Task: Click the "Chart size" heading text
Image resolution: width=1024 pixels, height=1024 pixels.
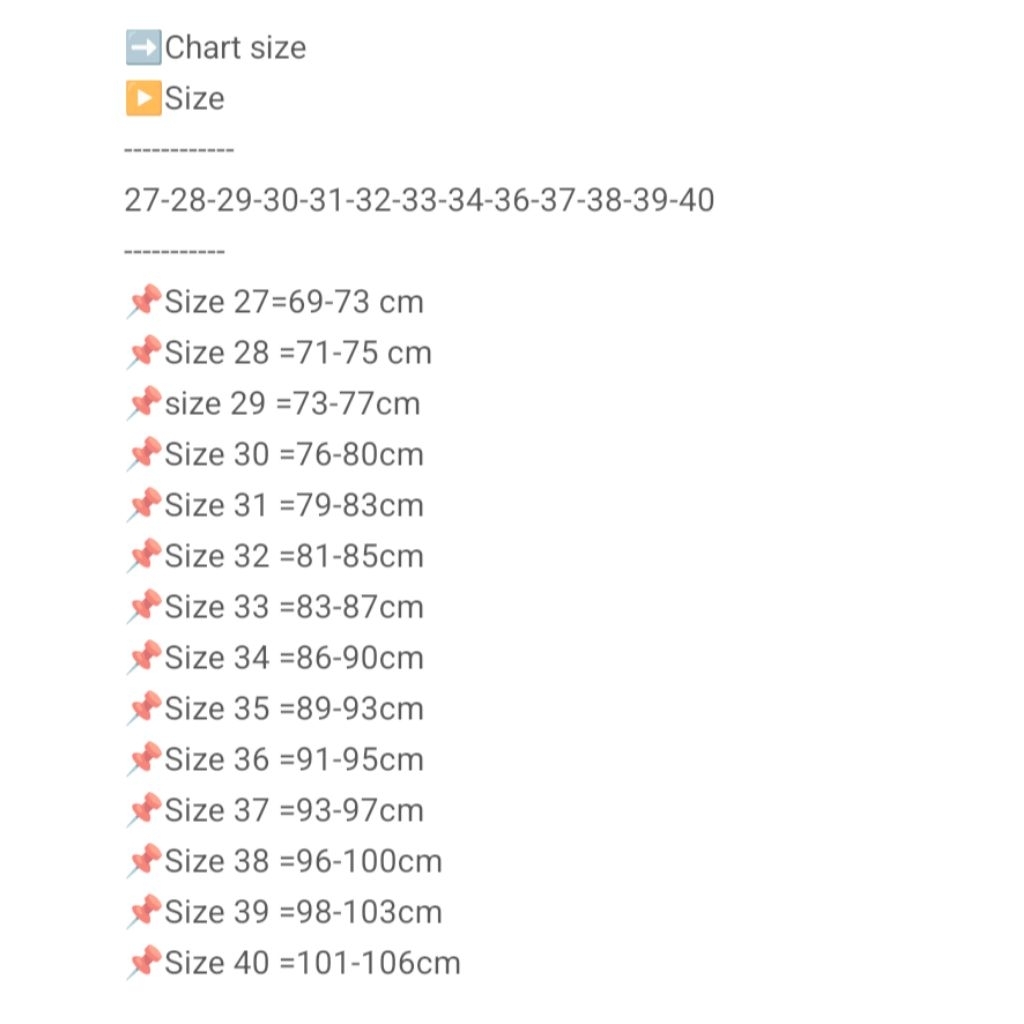Action: (x=236, y=47)
